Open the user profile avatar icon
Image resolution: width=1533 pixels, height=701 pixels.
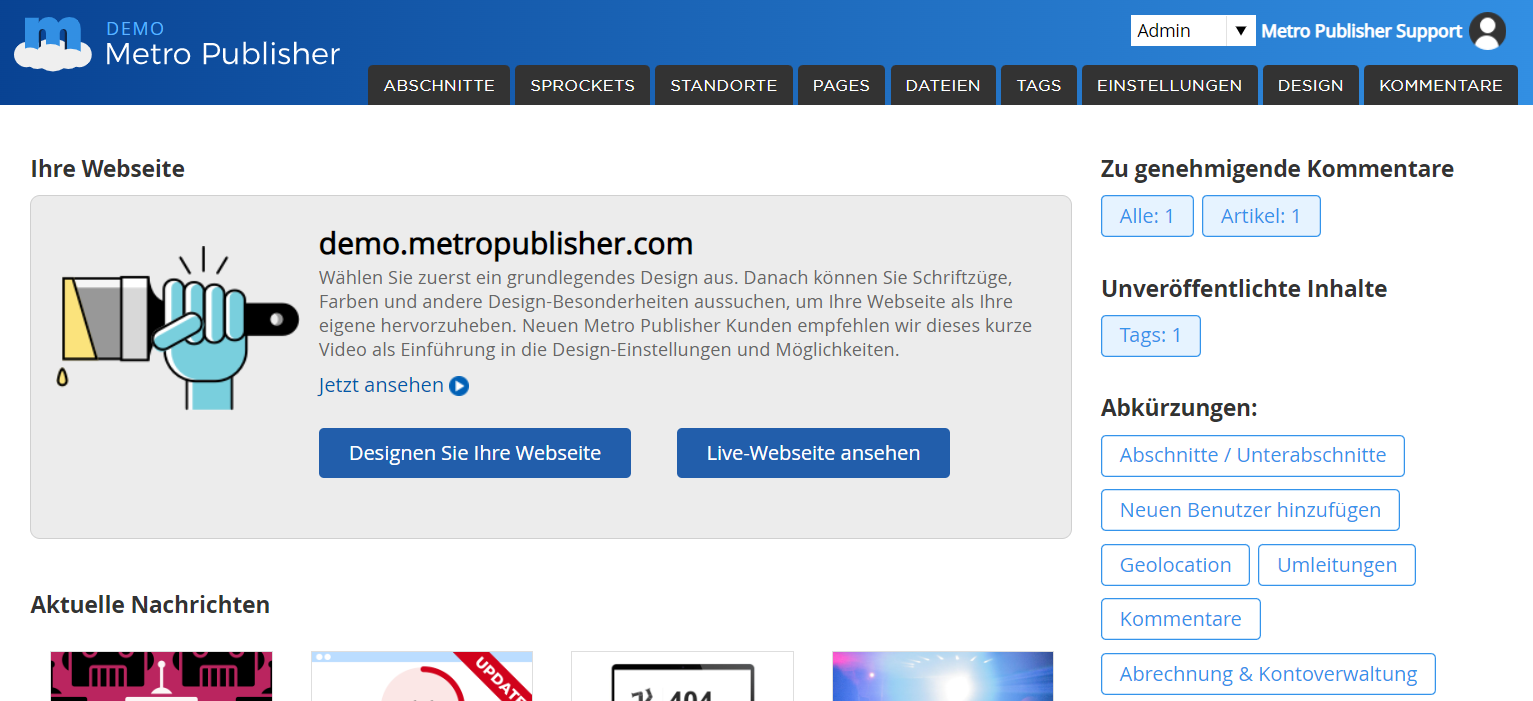click(x=1487, y=31)
